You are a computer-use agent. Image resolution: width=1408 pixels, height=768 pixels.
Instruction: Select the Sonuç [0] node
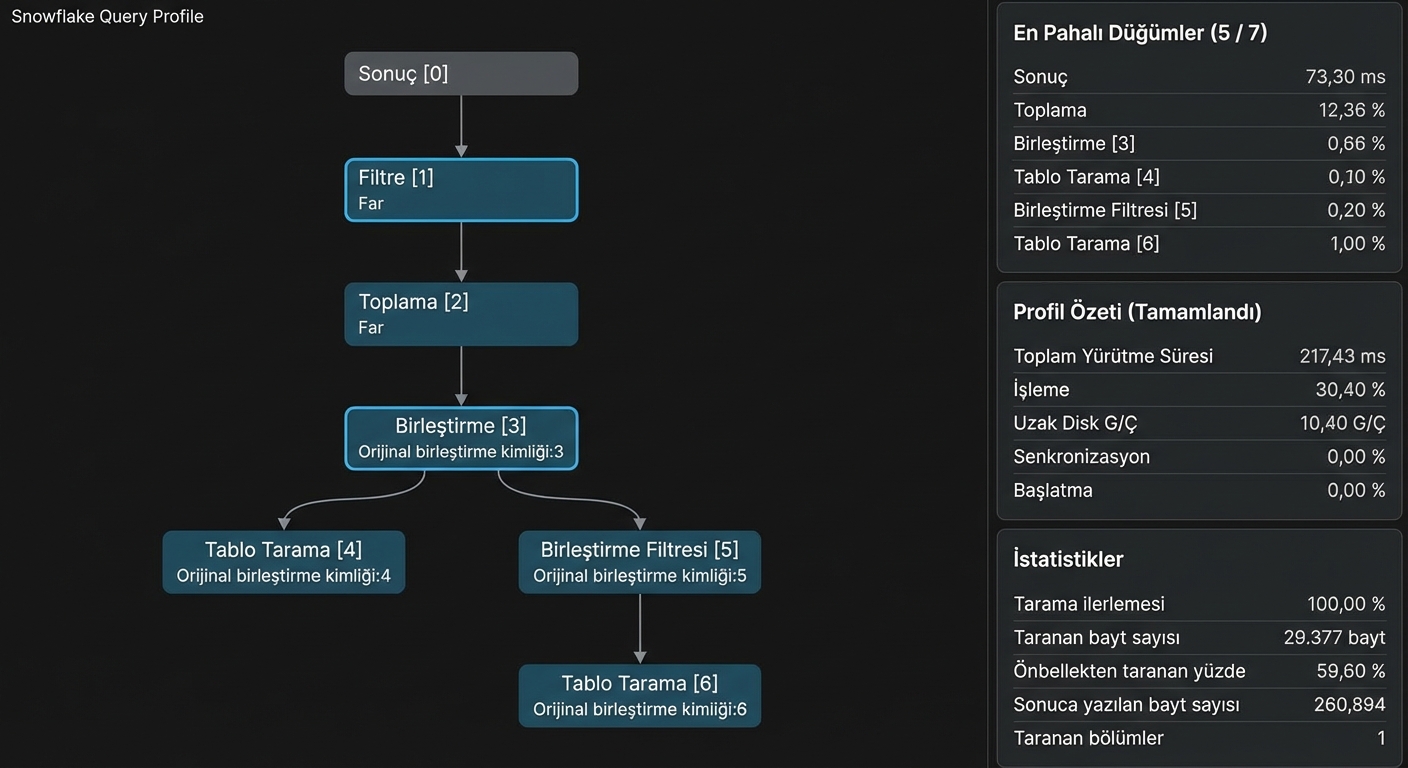461,74
